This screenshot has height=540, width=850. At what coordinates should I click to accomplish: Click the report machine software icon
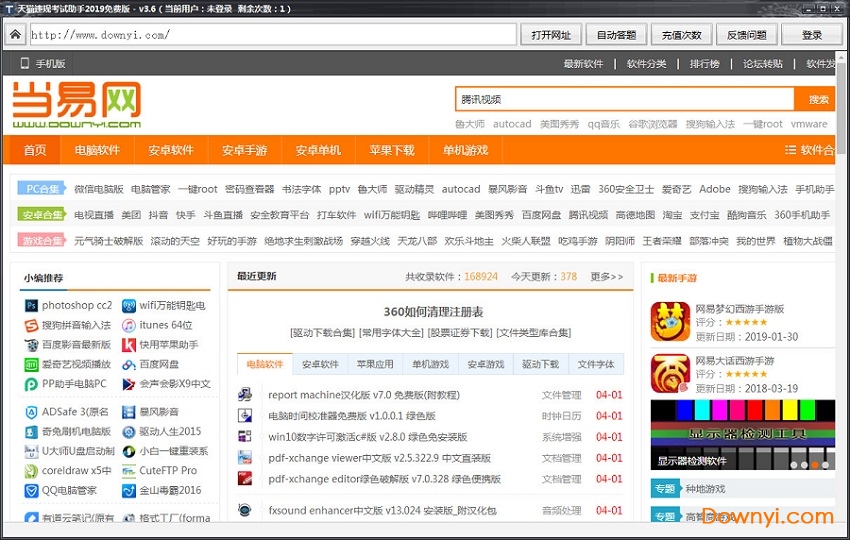(x=245, y=395)
